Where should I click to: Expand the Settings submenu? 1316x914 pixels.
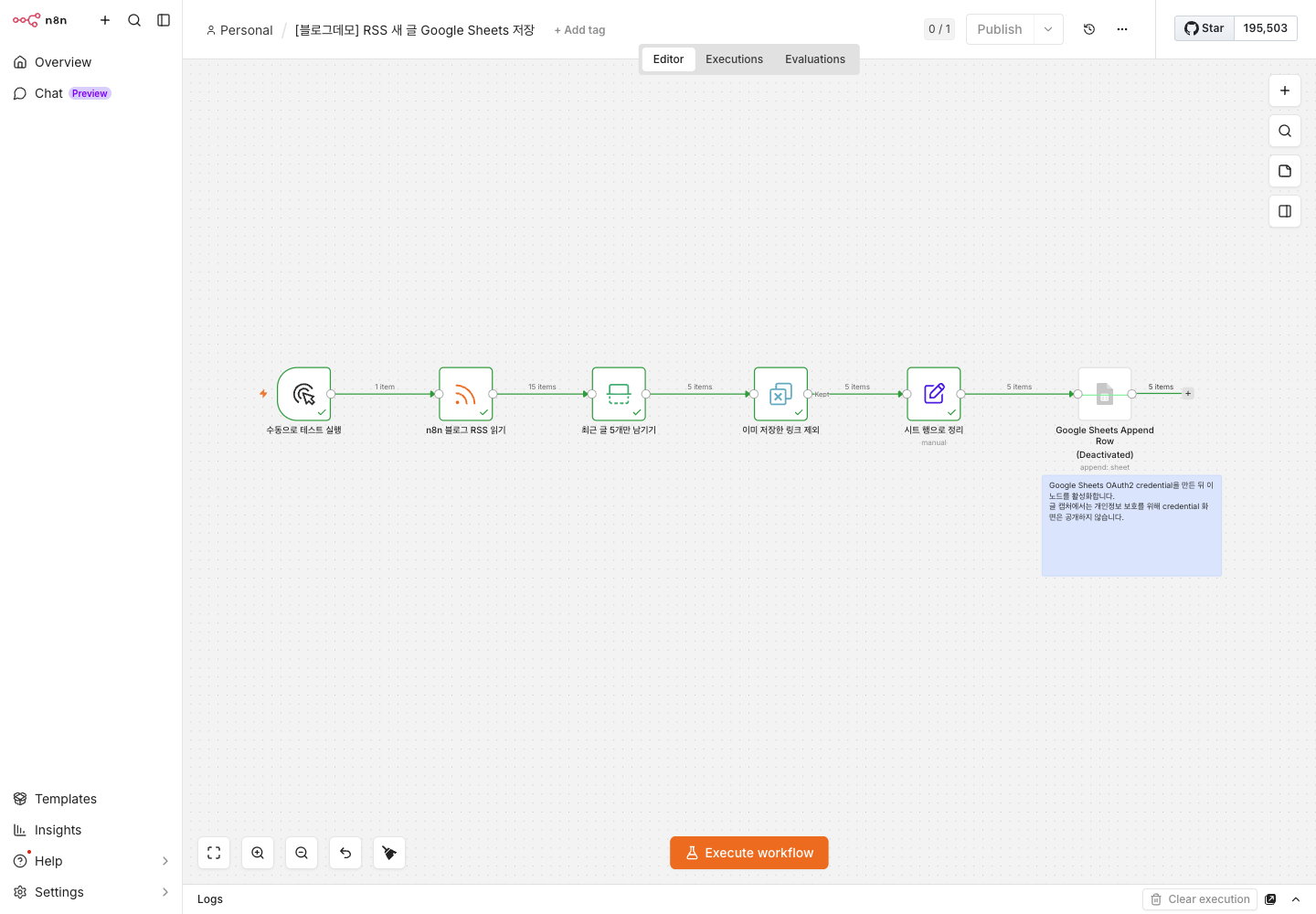tap(165, 892)
